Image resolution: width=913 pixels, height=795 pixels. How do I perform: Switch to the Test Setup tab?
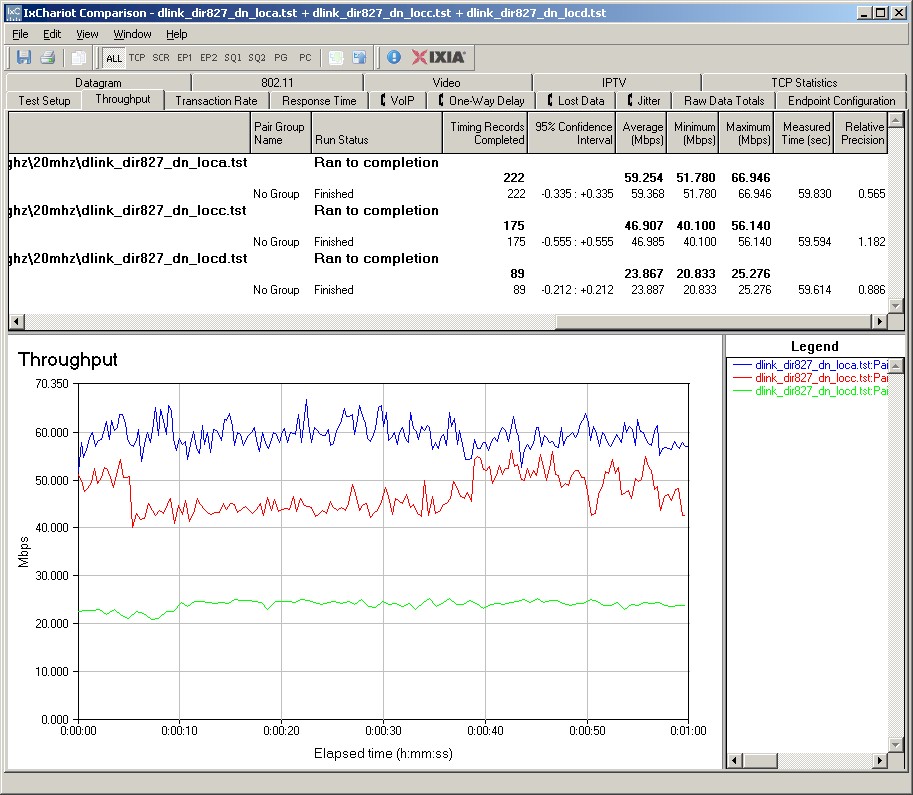pyautogui.click(x=44, y=101)
